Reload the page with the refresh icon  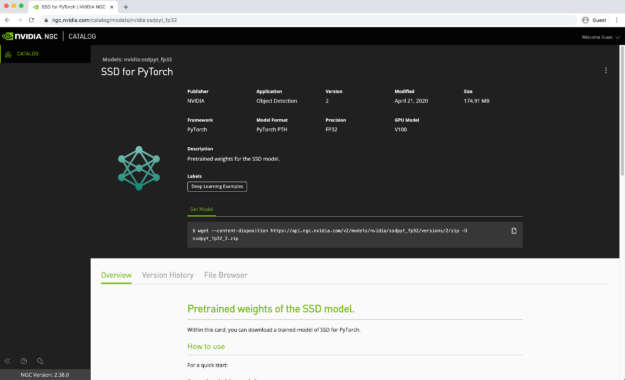coord(31,20)
